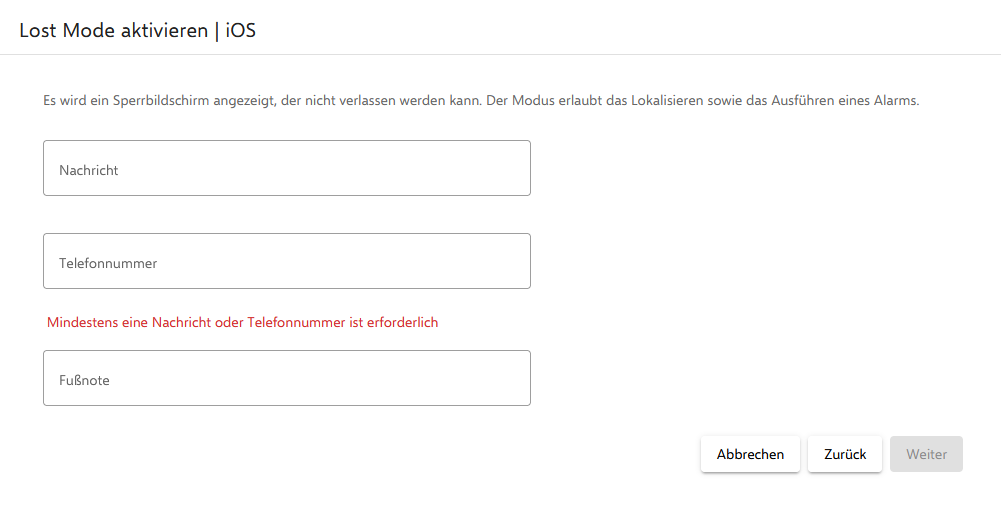Click the Sperrbildschirm description text
This screenshot has width=1001, height=520.
coord(480,101)
